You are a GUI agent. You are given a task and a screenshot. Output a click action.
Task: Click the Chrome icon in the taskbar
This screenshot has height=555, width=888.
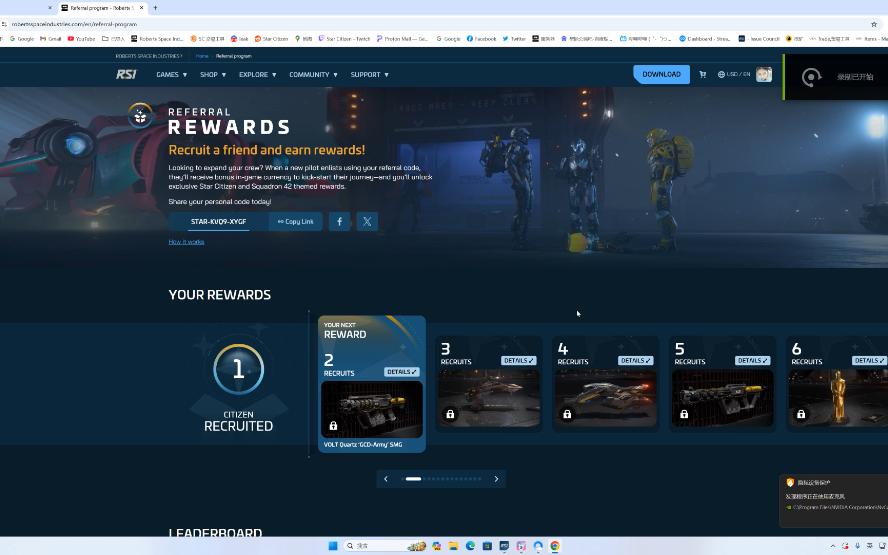click(x=555, y=546)
